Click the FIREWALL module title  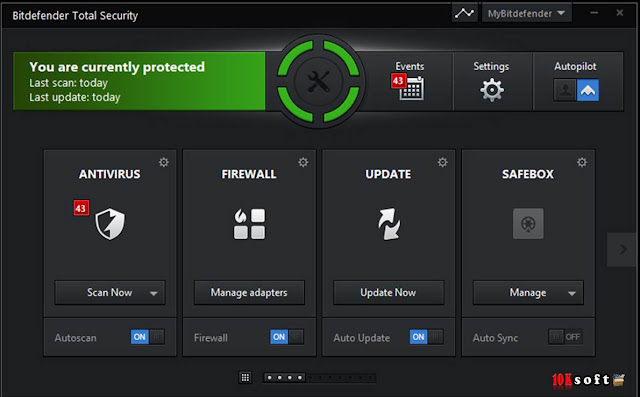249,174
